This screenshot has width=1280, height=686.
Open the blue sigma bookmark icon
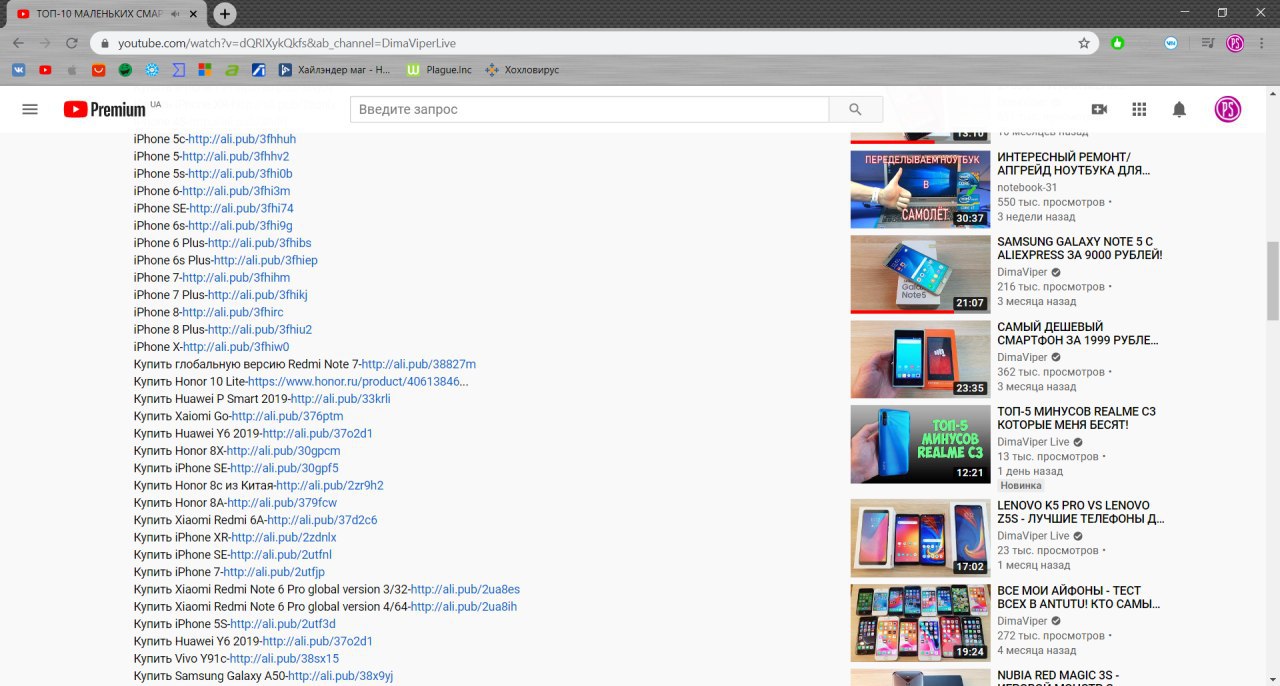(x=179, y=70)
